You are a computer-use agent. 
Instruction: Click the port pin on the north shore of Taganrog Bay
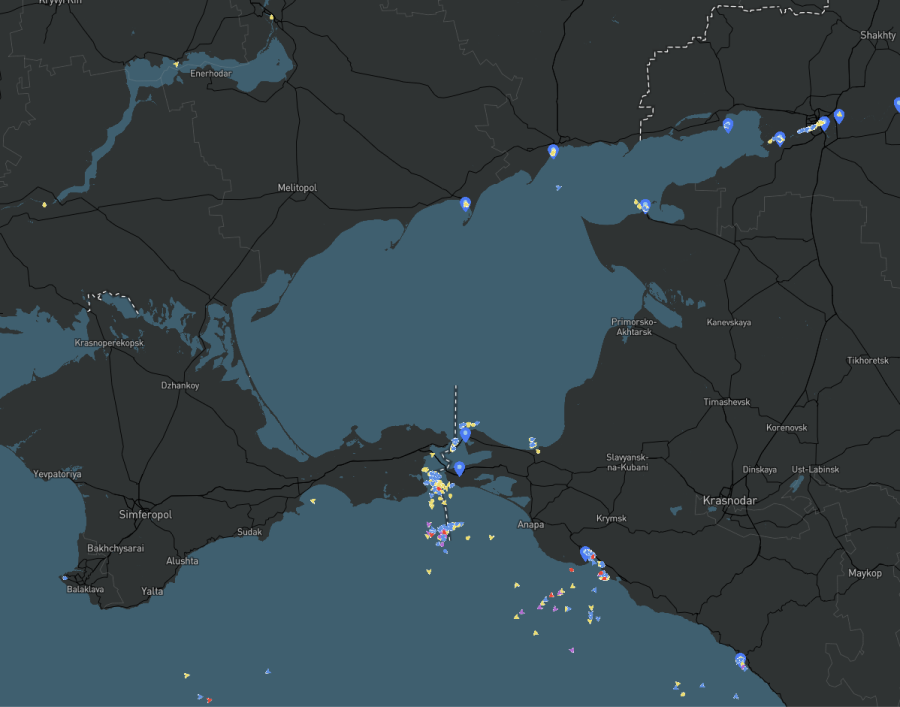tap(727, 124)
